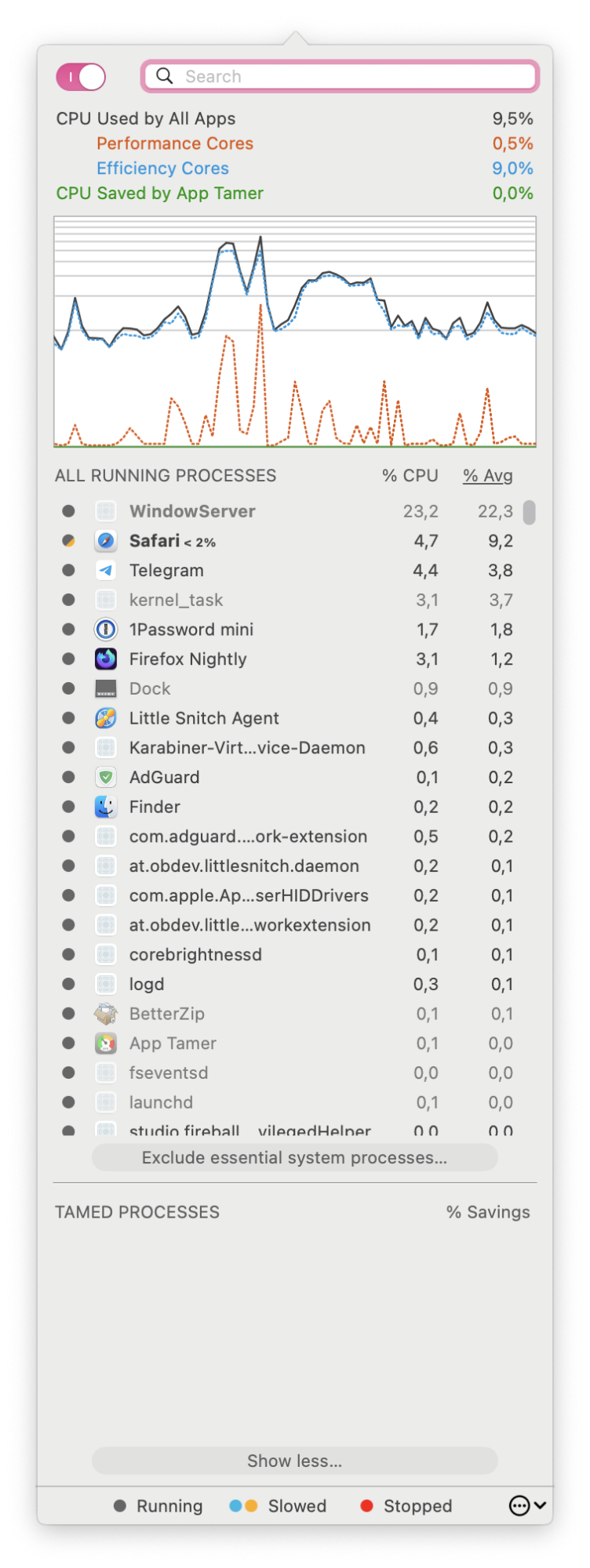
Task: Click the AdGuard shield icon
Action: point(105,777)
